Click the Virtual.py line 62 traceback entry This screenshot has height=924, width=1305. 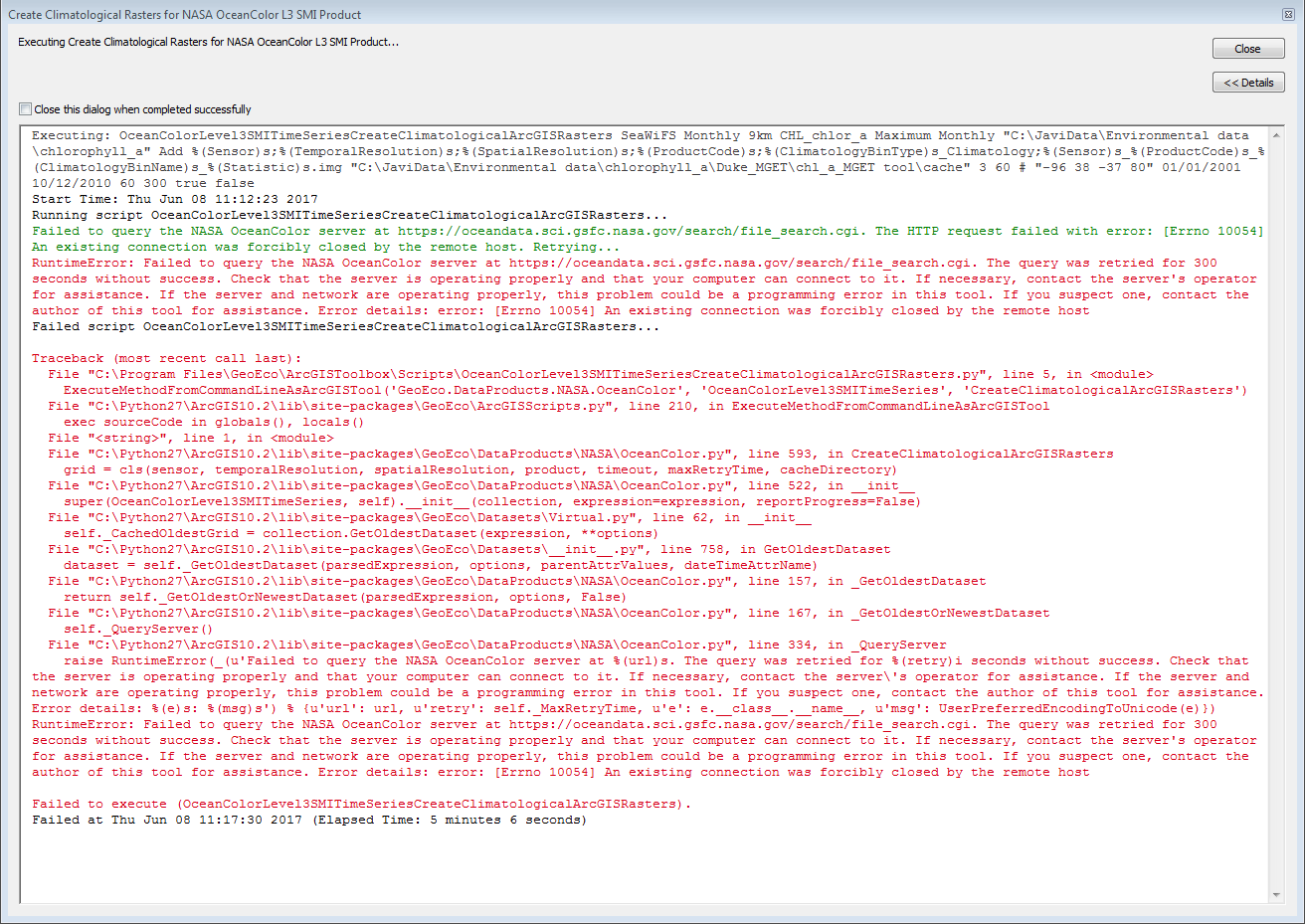click(x=430, y=517)
